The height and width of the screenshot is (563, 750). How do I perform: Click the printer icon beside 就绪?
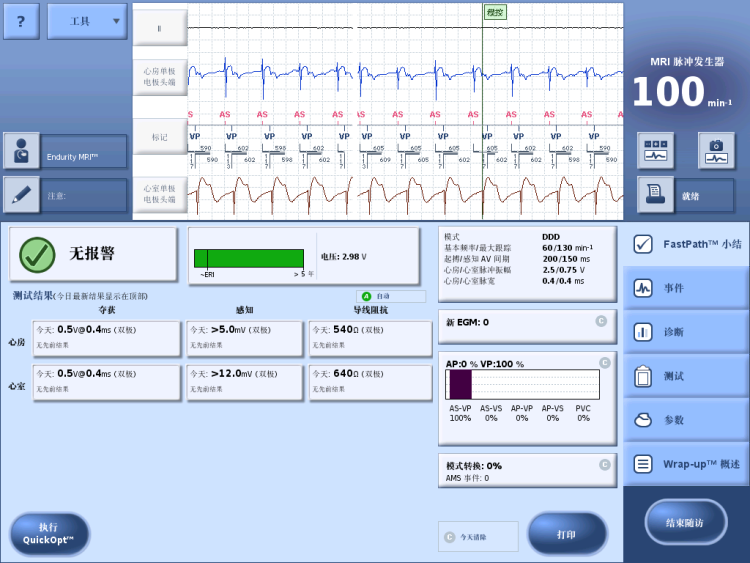[656, 194]
